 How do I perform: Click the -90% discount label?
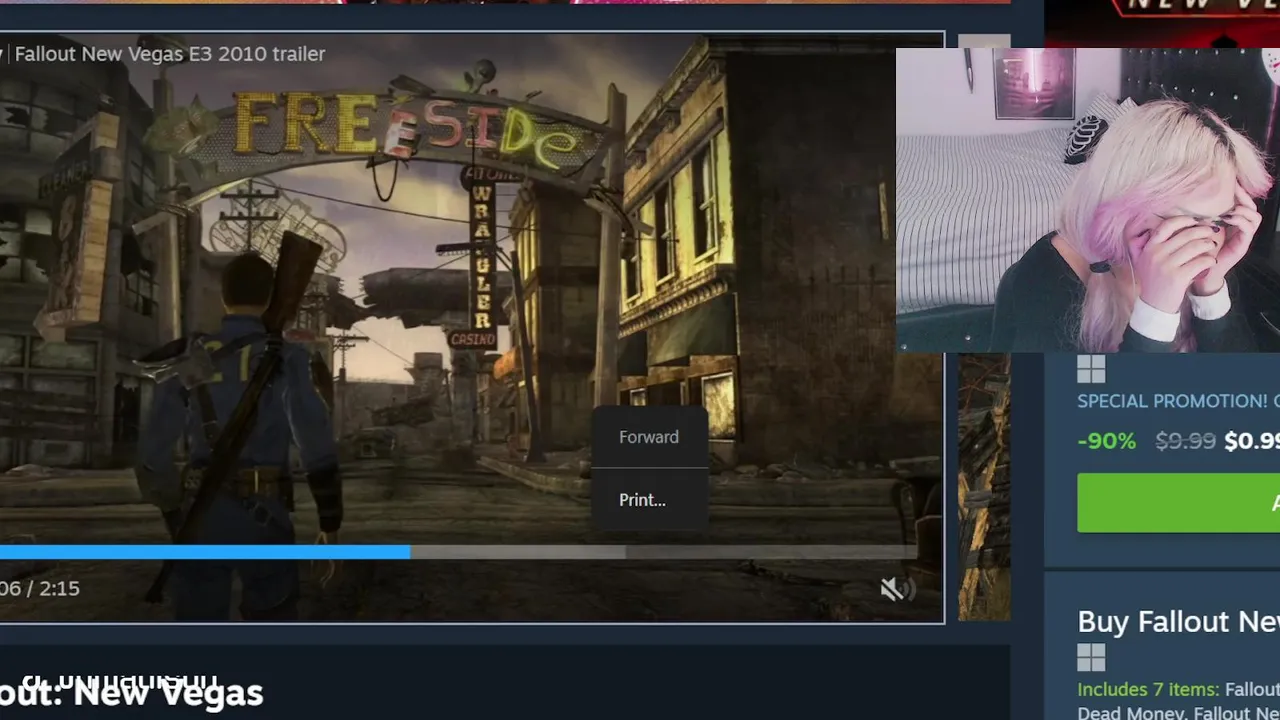click(1106, 441)
